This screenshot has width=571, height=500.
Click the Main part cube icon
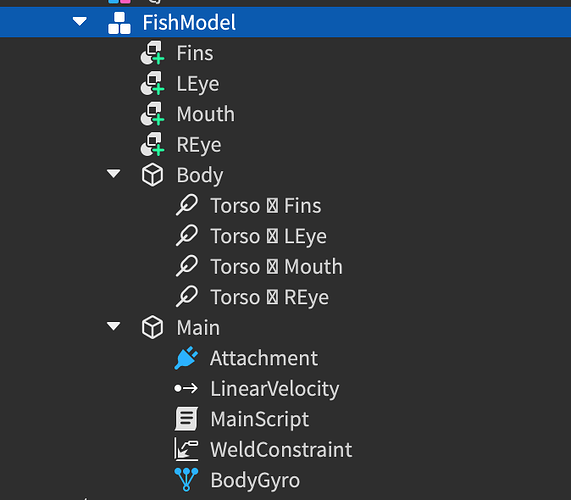(x=152, y=327)
